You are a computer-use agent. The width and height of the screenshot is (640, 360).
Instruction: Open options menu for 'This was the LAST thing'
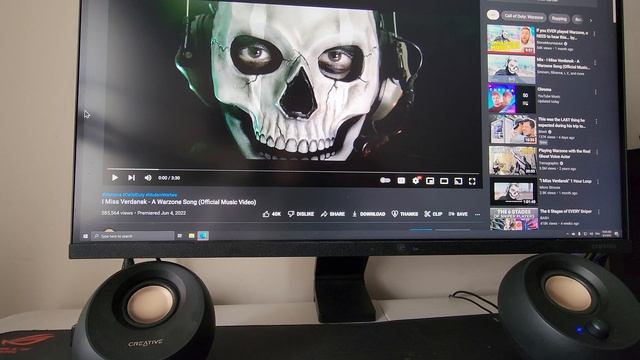pos(596,122)
